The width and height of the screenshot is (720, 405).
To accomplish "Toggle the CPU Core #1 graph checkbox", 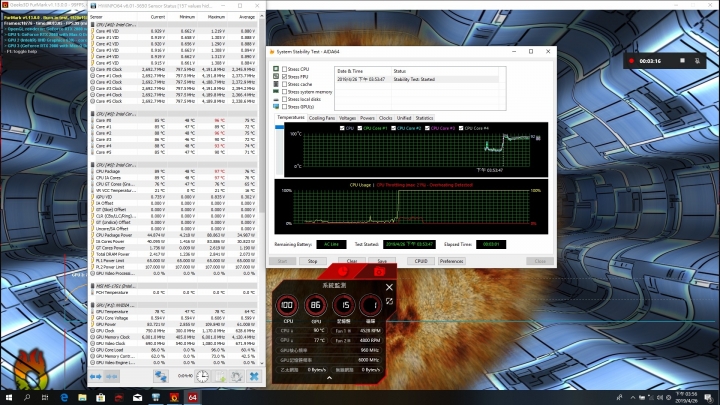I will [360, 128].
